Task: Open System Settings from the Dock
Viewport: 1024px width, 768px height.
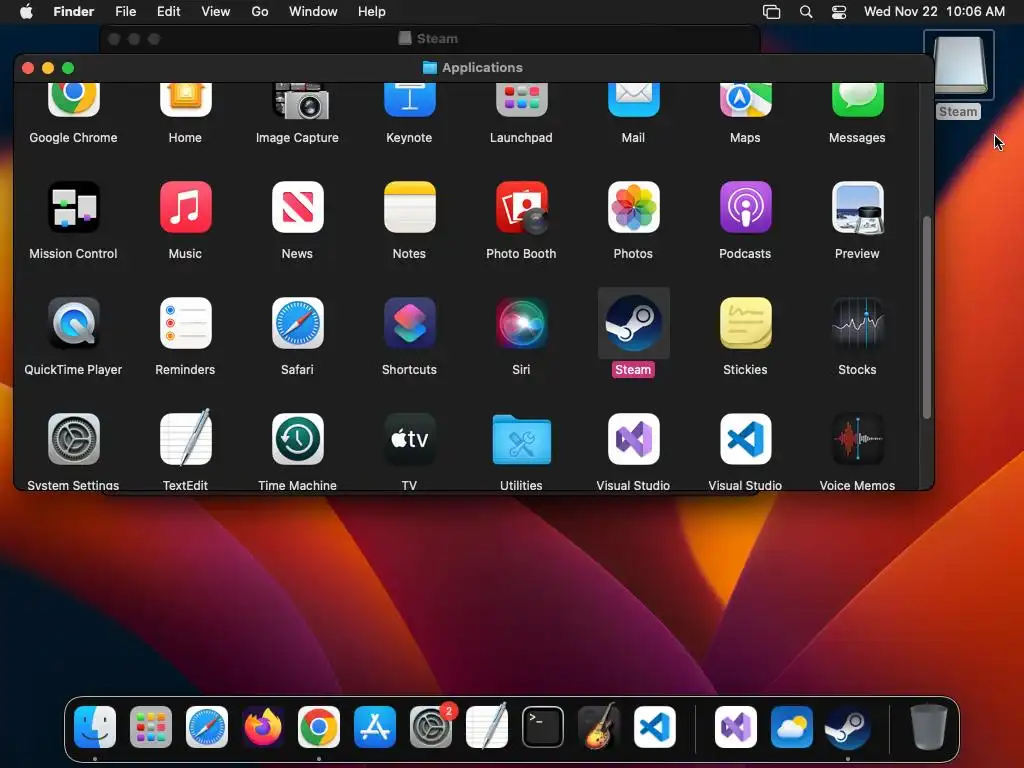Action: tap(431, 727)
